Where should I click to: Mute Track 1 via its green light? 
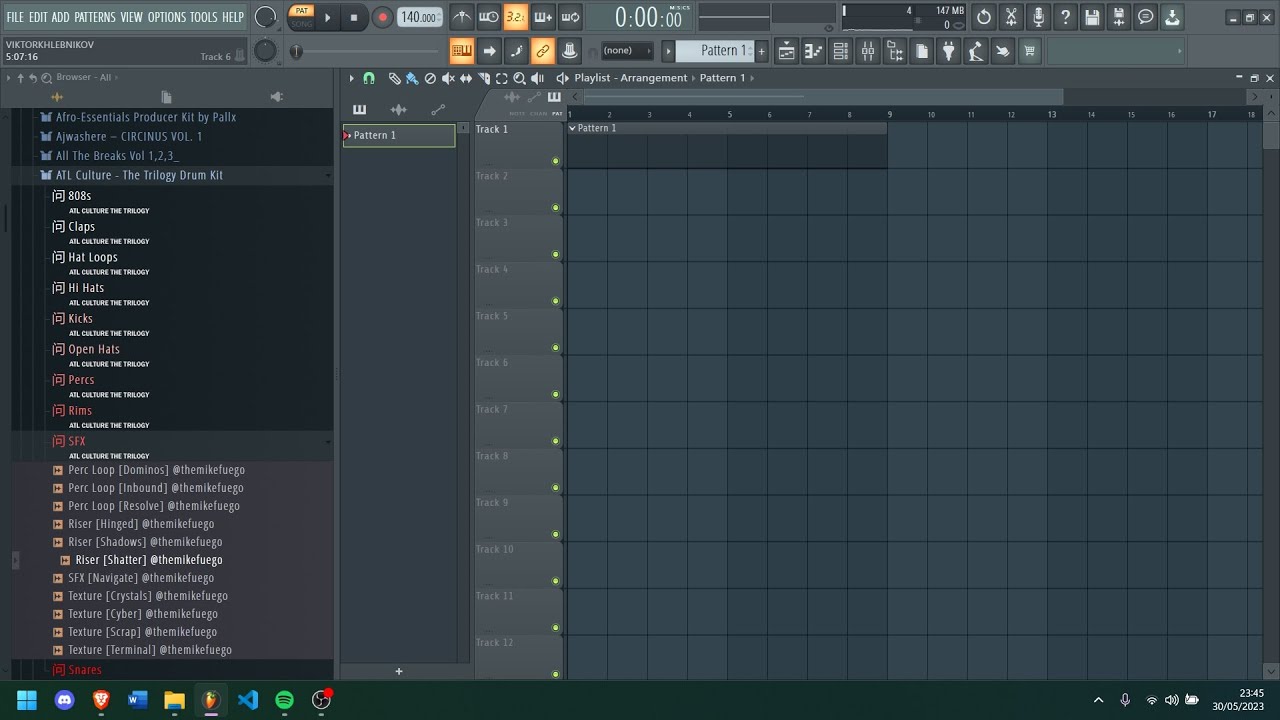[x=556, y=161]
